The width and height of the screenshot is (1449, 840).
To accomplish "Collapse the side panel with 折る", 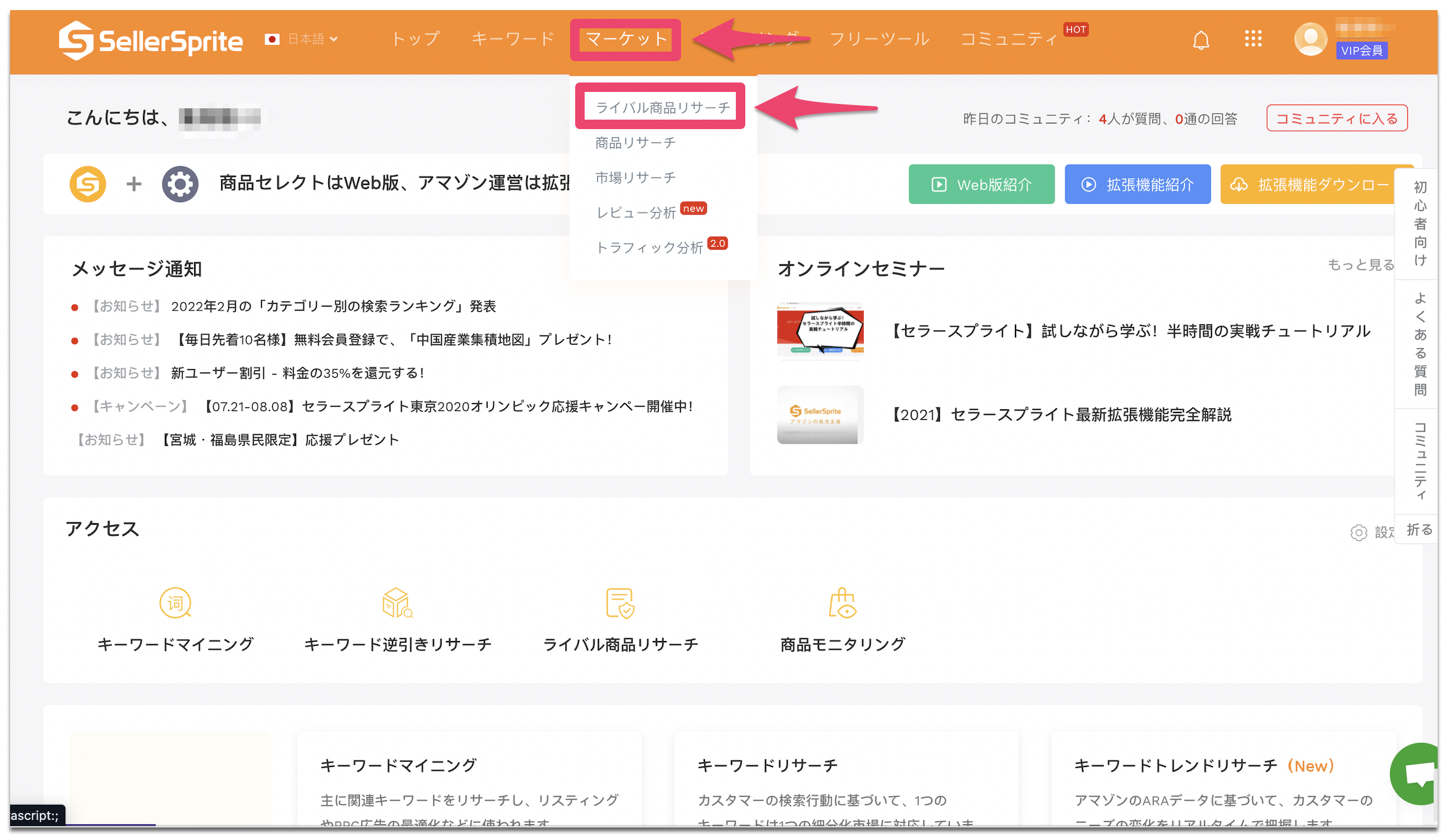I will click(1419, 530).
